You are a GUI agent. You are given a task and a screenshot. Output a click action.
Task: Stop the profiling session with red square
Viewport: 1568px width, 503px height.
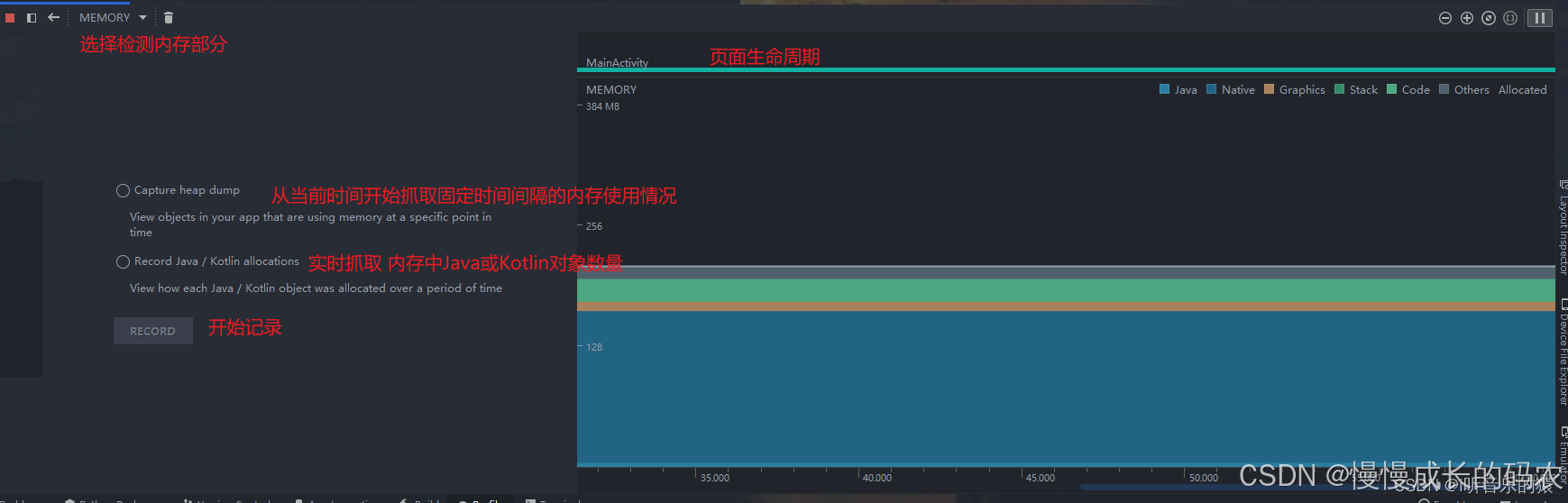[x=10, y=18]
